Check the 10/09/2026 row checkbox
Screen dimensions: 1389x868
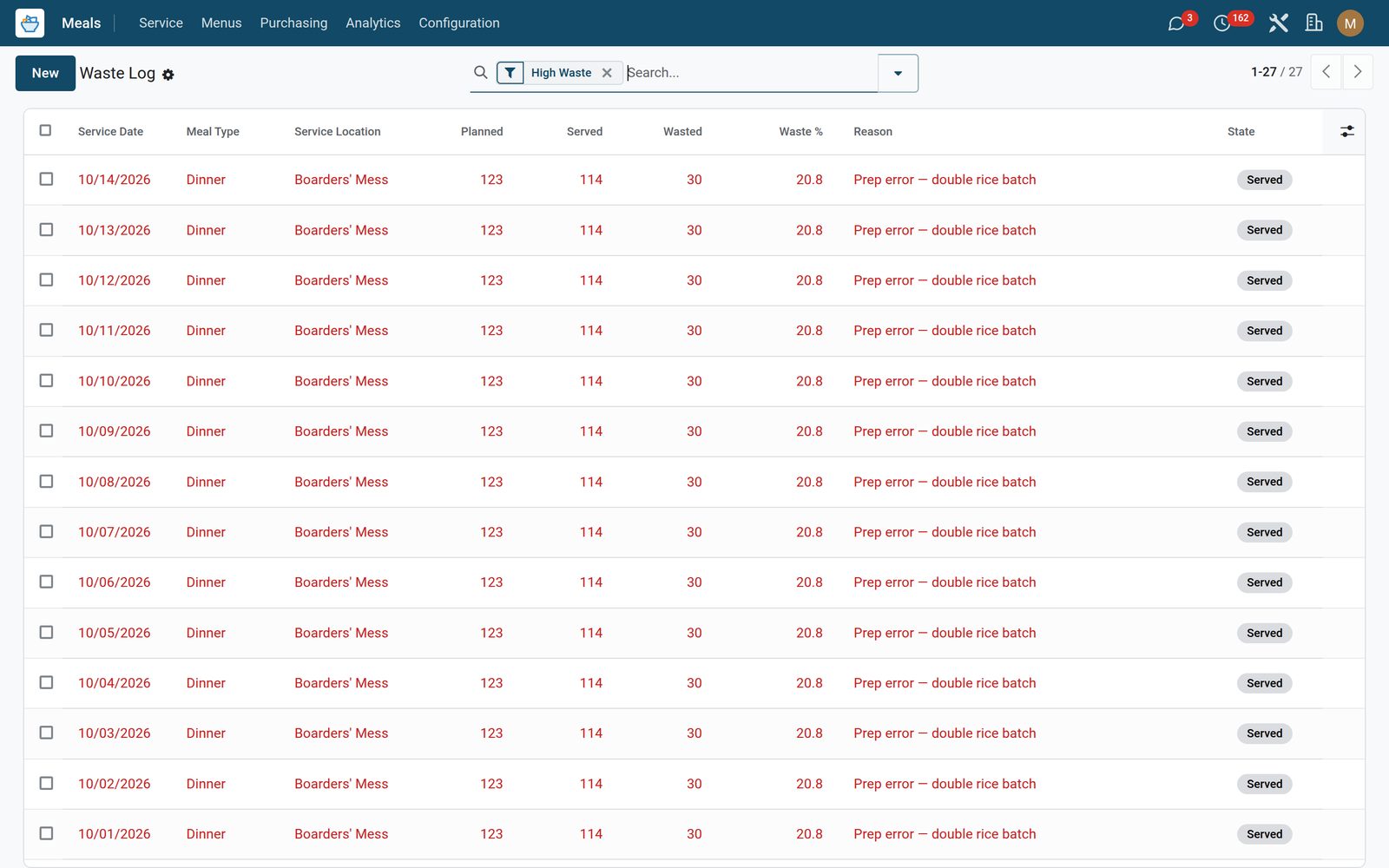[x=46, y=431]
